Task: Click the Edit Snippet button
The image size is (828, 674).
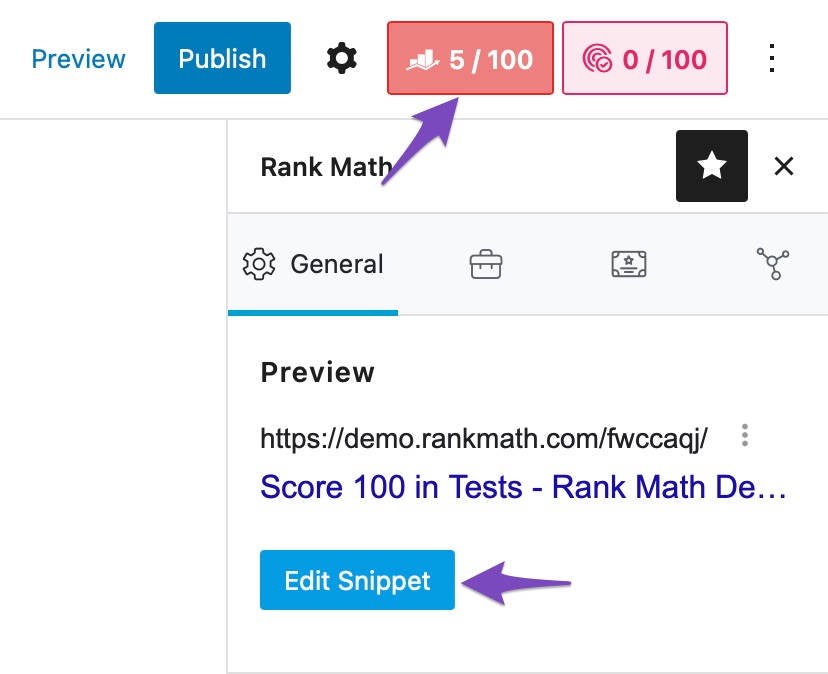Action: click(357, 580)
